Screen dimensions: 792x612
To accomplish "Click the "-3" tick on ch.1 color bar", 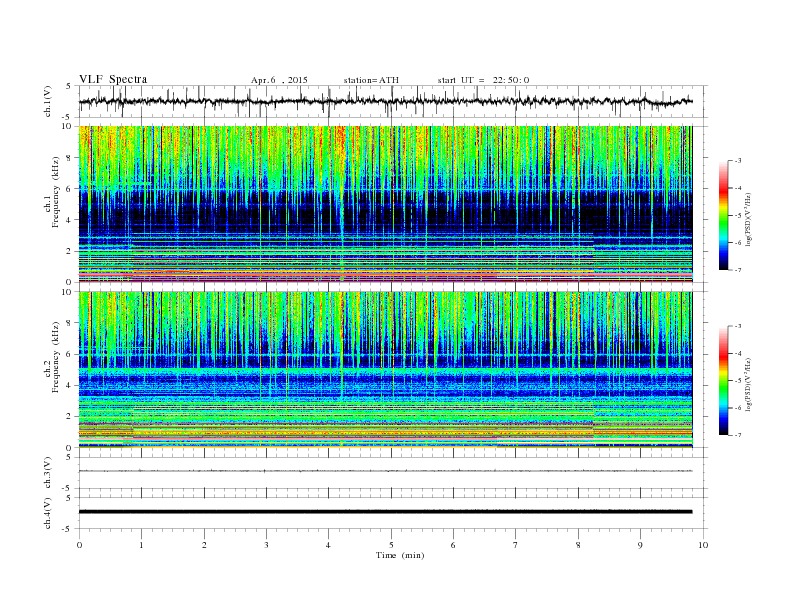I will coord(737,161).
